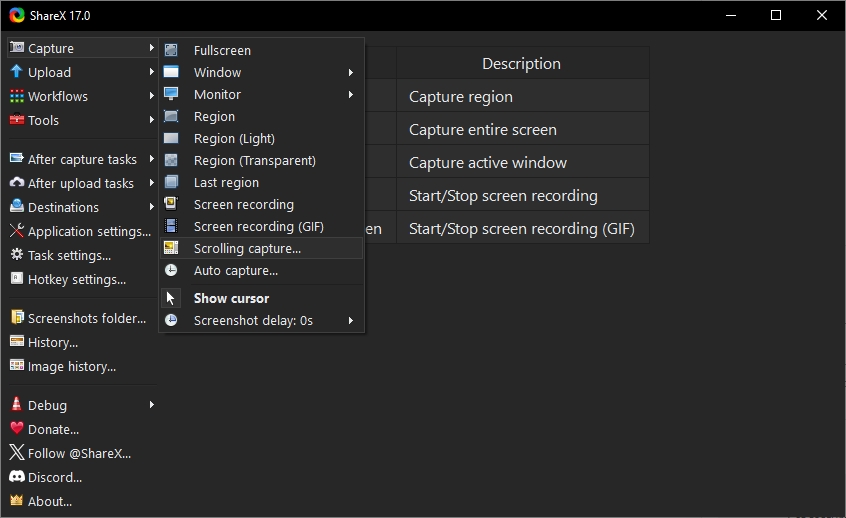Click the Region capture icon
The height and width of the screenshot is (518, 846).
pos(171,116)
